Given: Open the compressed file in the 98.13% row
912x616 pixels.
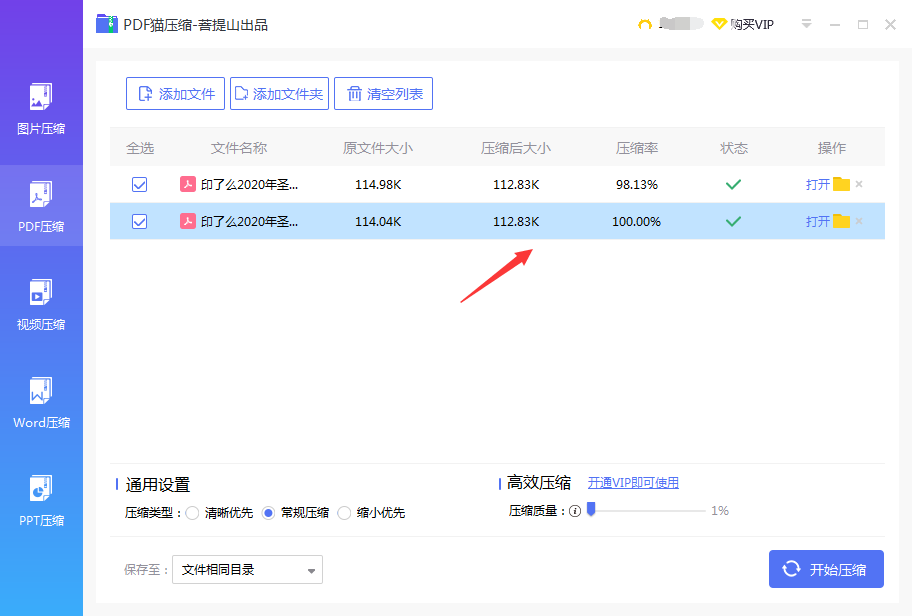Looking at the screenshot, I should point(817,184).
